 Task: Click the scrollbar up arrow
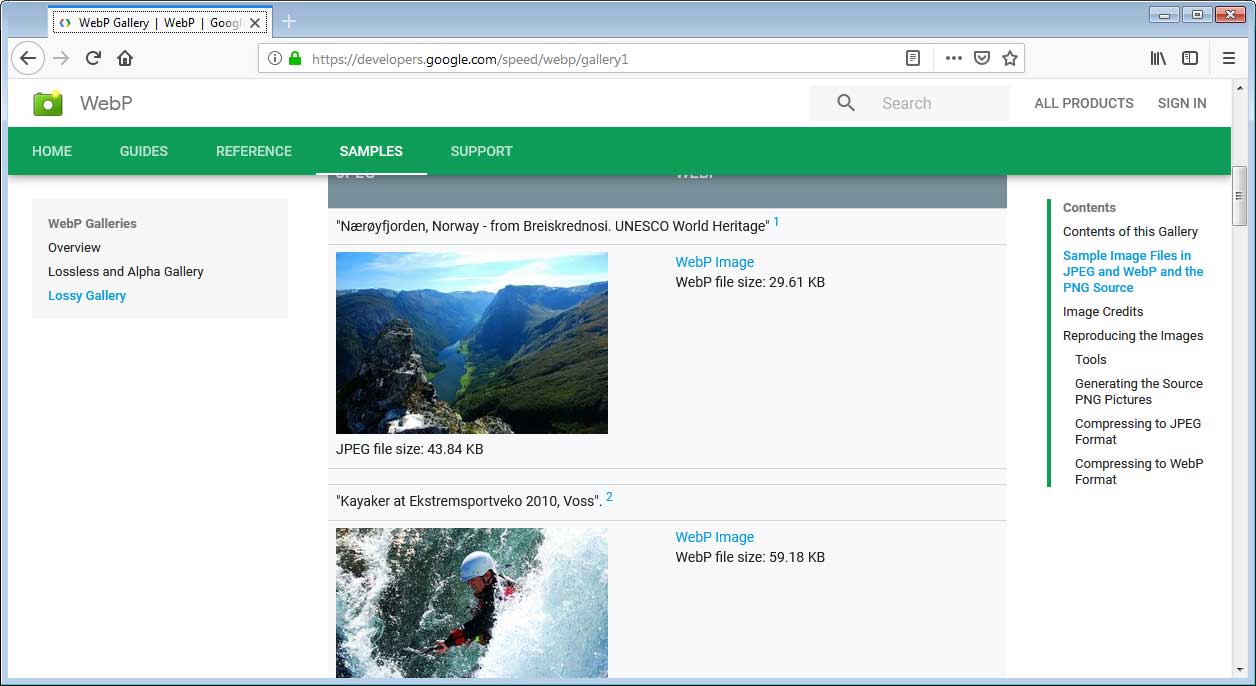point(1240,88)
